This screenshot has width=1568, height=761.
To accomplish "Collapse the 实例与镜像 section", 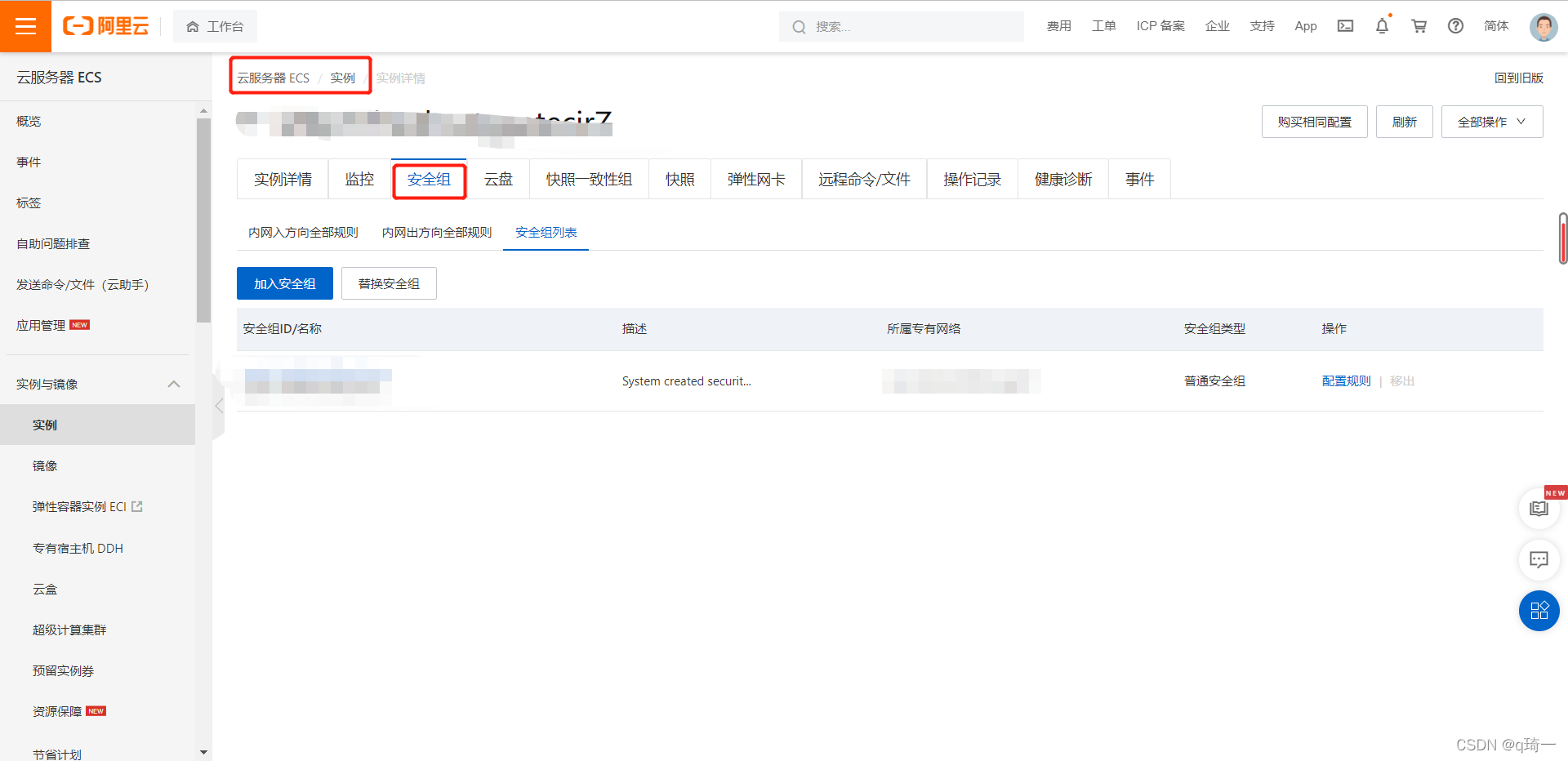I will coord(173,384).
